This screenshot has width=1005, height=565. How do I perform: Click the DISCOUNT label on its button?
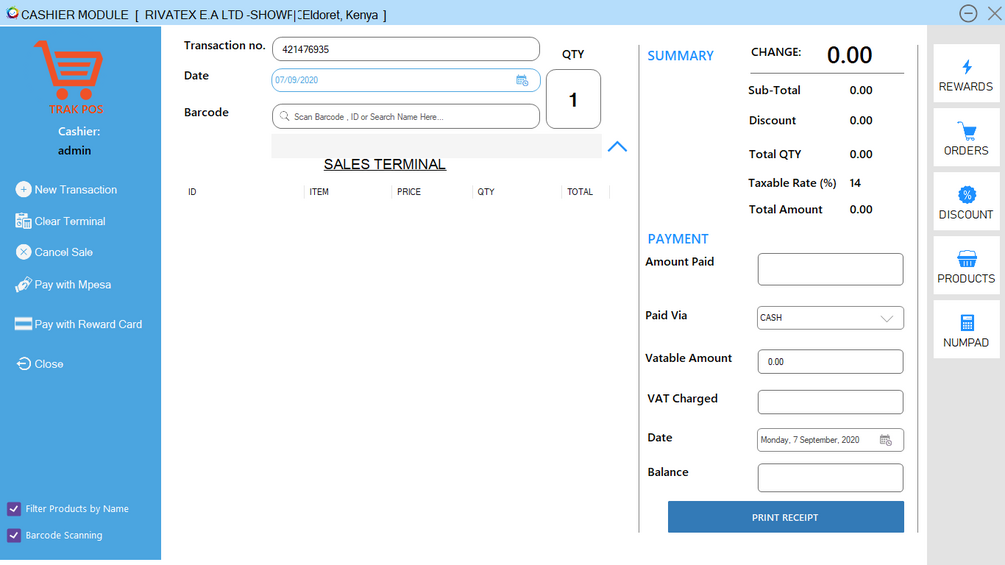pyautogui.click(x=966, y=215)
